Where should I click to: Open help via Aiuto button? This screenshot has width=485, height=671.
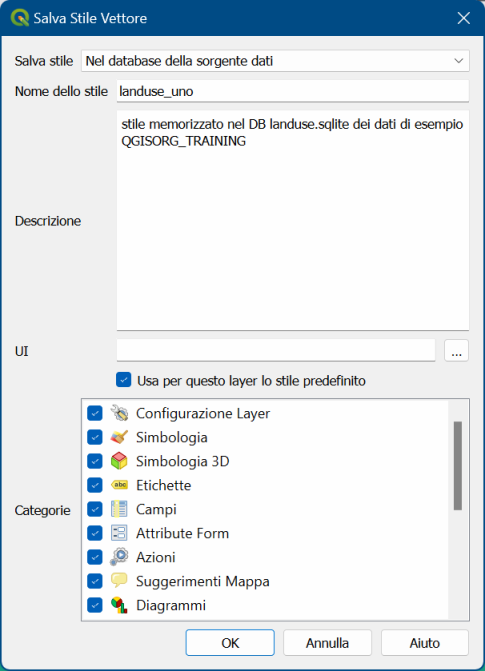(x=425, y=643)
